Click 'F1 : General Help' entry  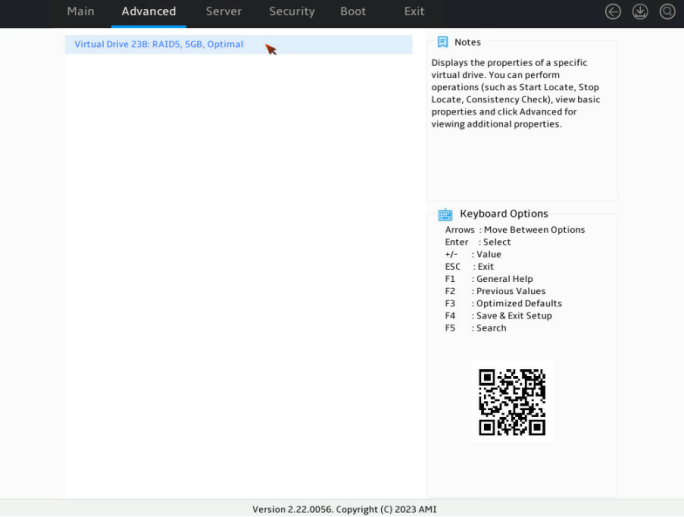coord(489,279)
